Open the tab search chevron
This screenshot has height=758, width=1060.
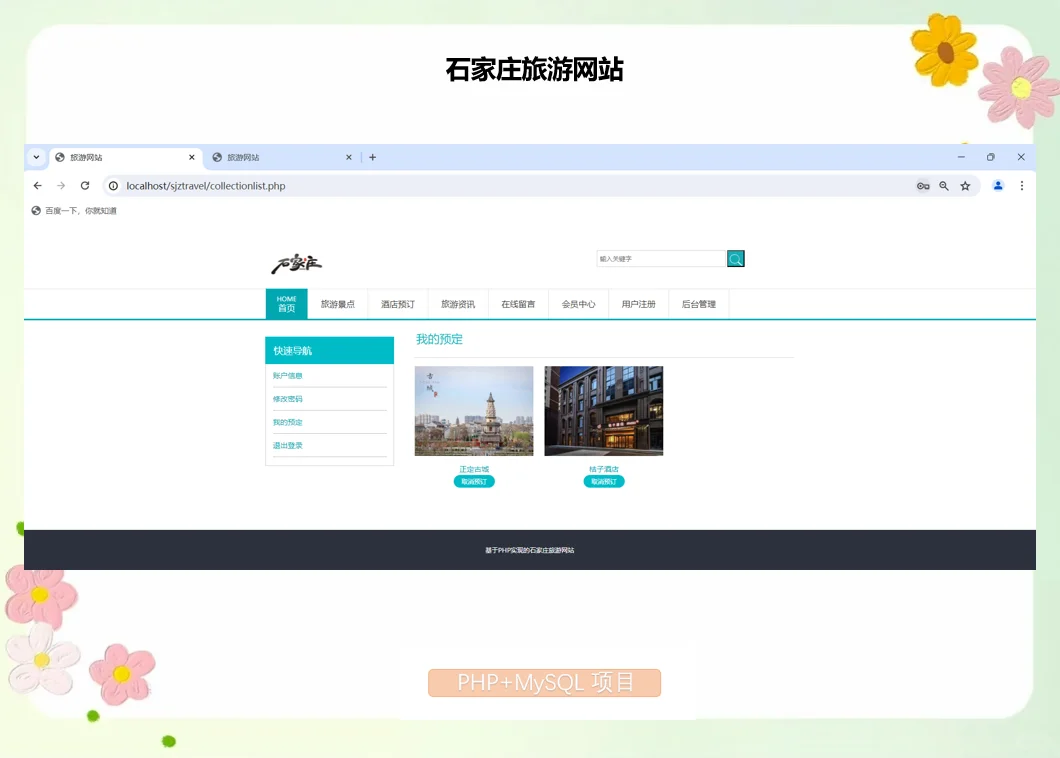click(36, 157)
